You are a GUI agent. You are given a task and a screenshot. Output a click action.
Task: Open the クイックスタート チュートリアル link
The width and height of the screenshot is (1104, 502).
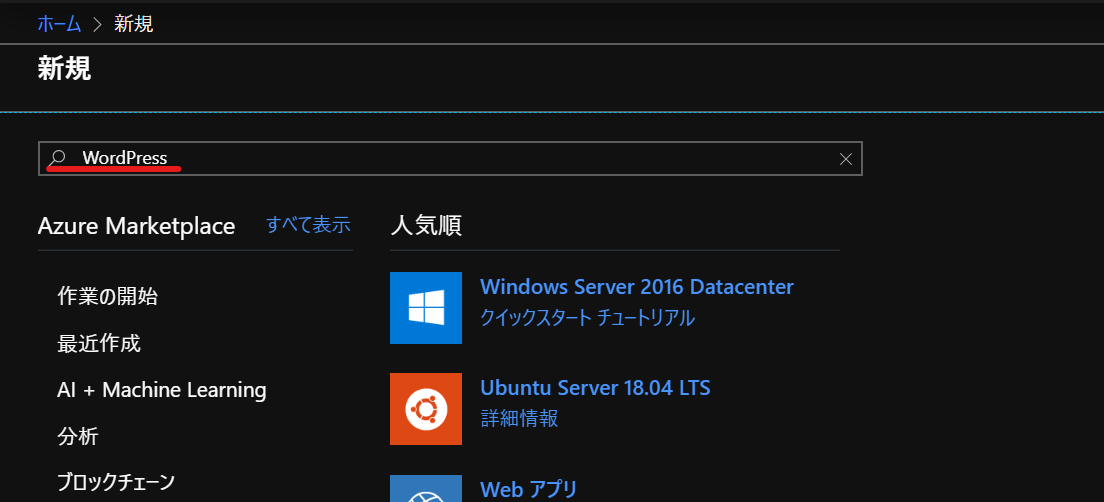tap(587, 318)
